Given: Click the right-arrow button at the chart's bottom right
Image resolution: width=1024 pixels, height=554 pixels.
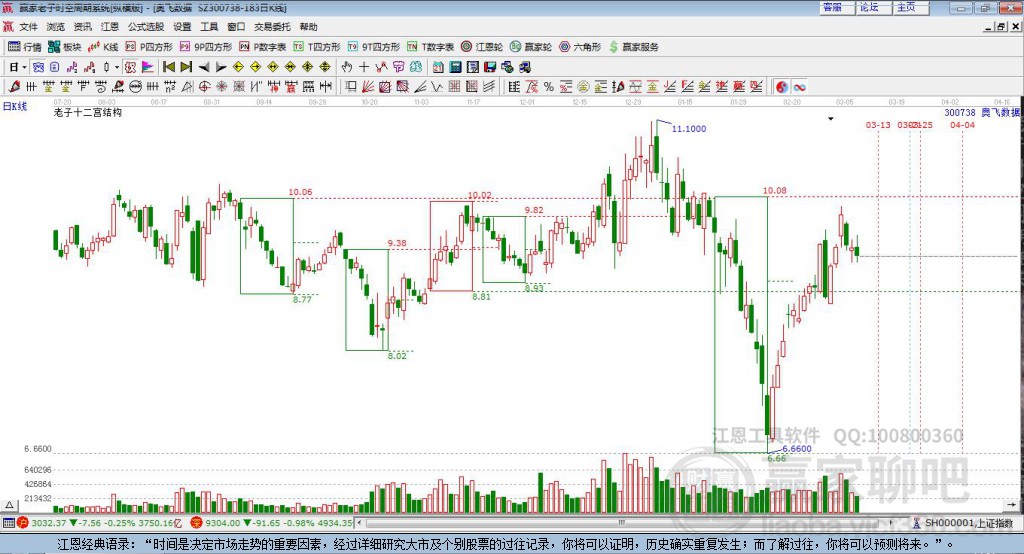Looking at the screenshot, I should point(1012,505).
